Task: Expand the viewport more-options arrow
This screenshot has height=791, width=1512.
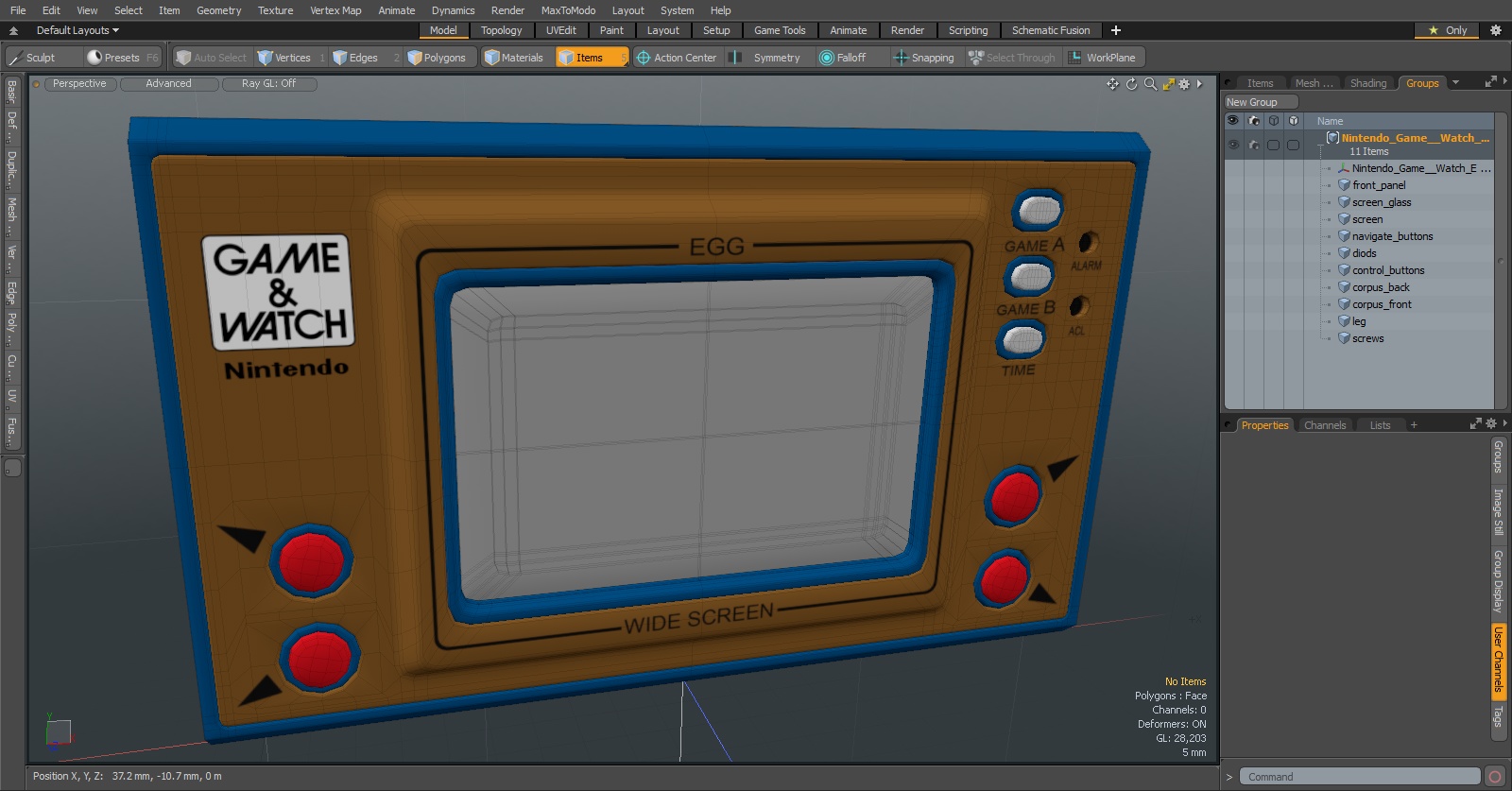Action: pos(1200,84)
